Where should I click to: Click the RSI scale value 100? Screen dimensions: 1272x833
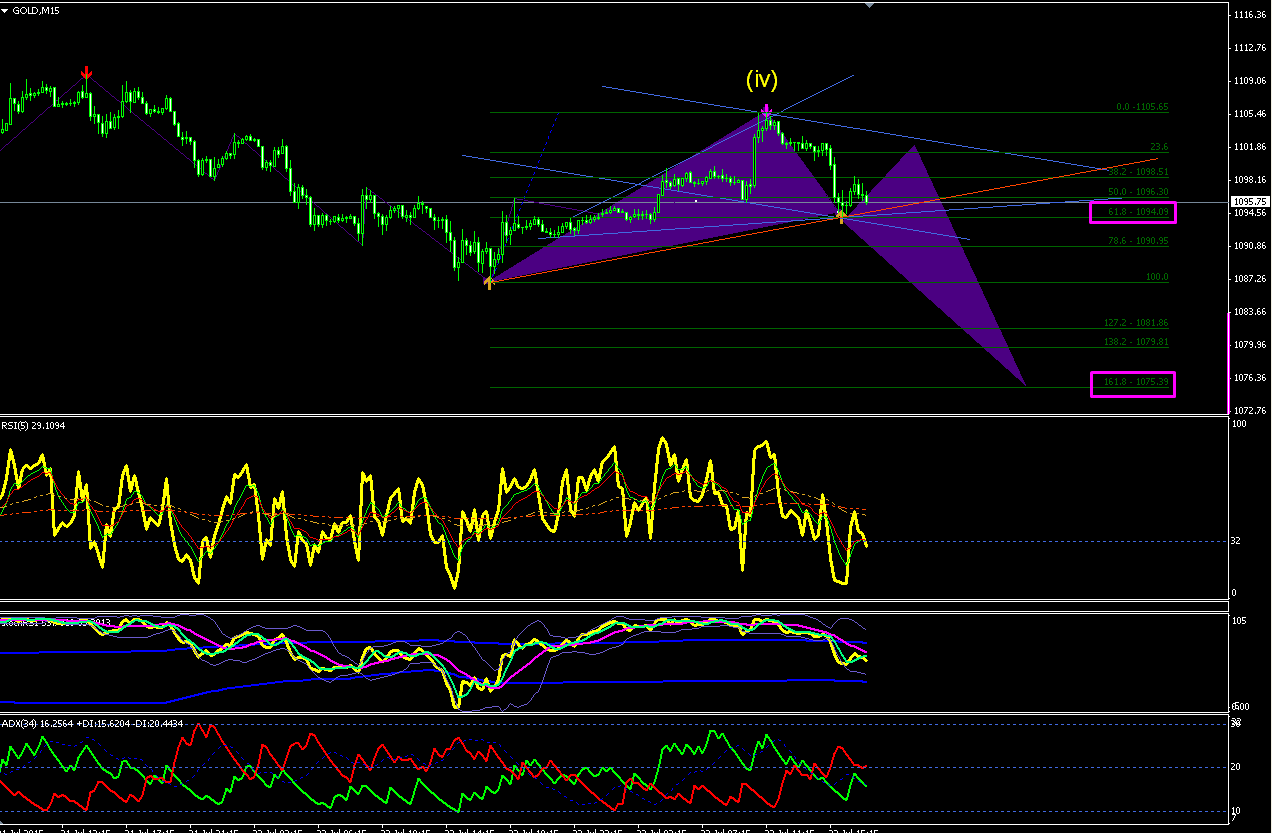point(1239,425)
